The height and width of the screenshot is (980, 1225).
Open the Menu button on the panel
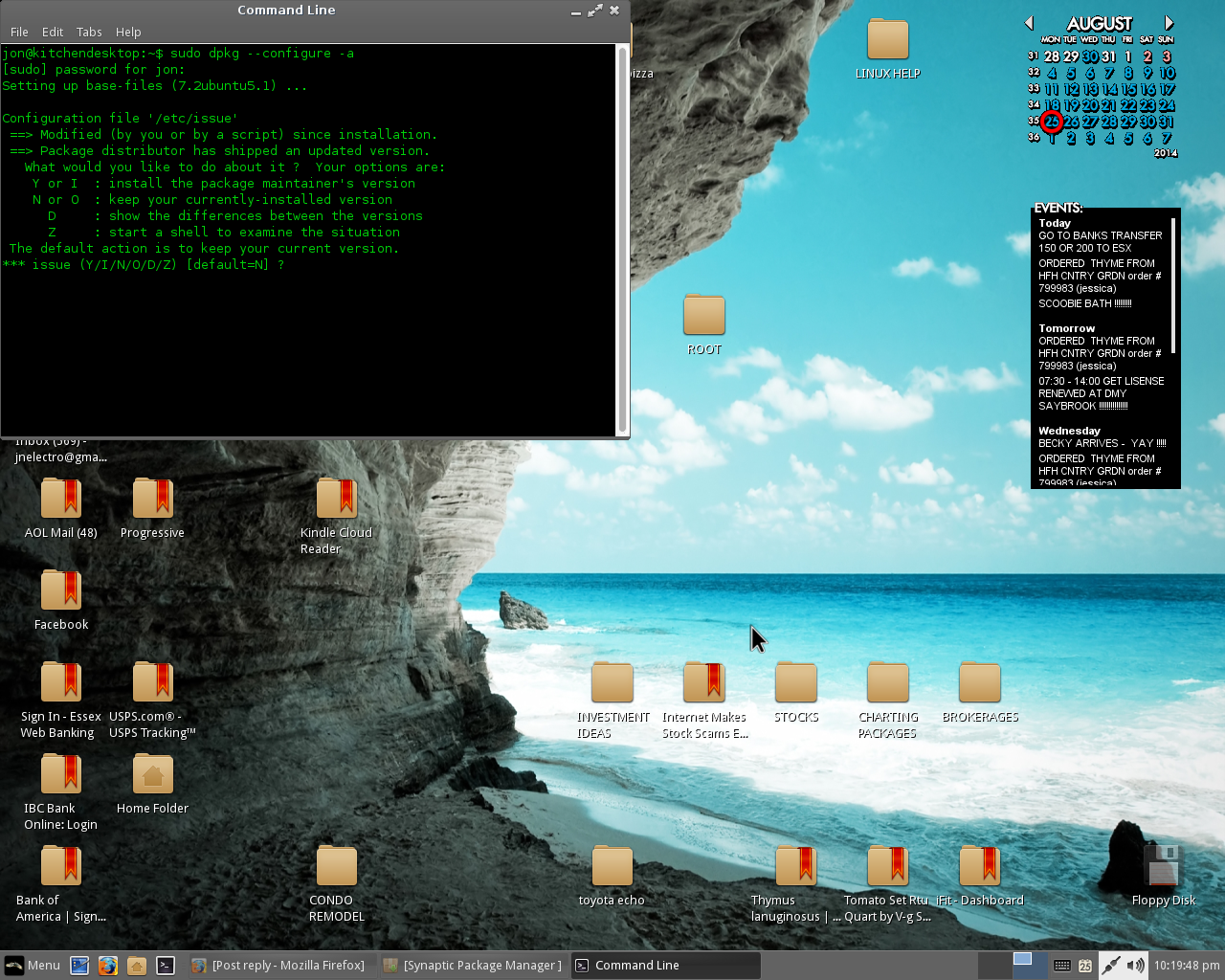pos(33,966)
